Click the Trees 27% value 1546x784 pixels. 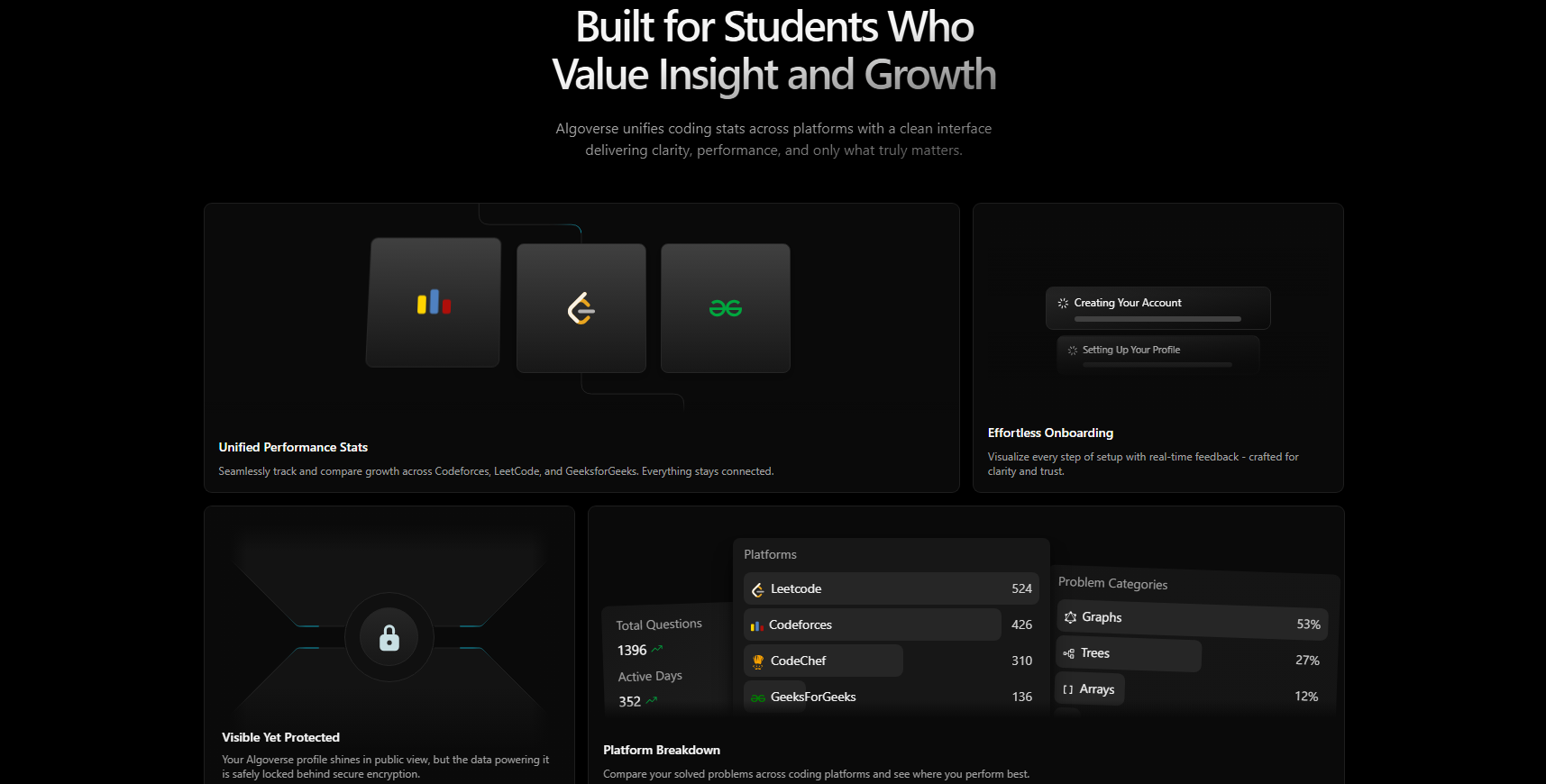(x=1307, y=661)
